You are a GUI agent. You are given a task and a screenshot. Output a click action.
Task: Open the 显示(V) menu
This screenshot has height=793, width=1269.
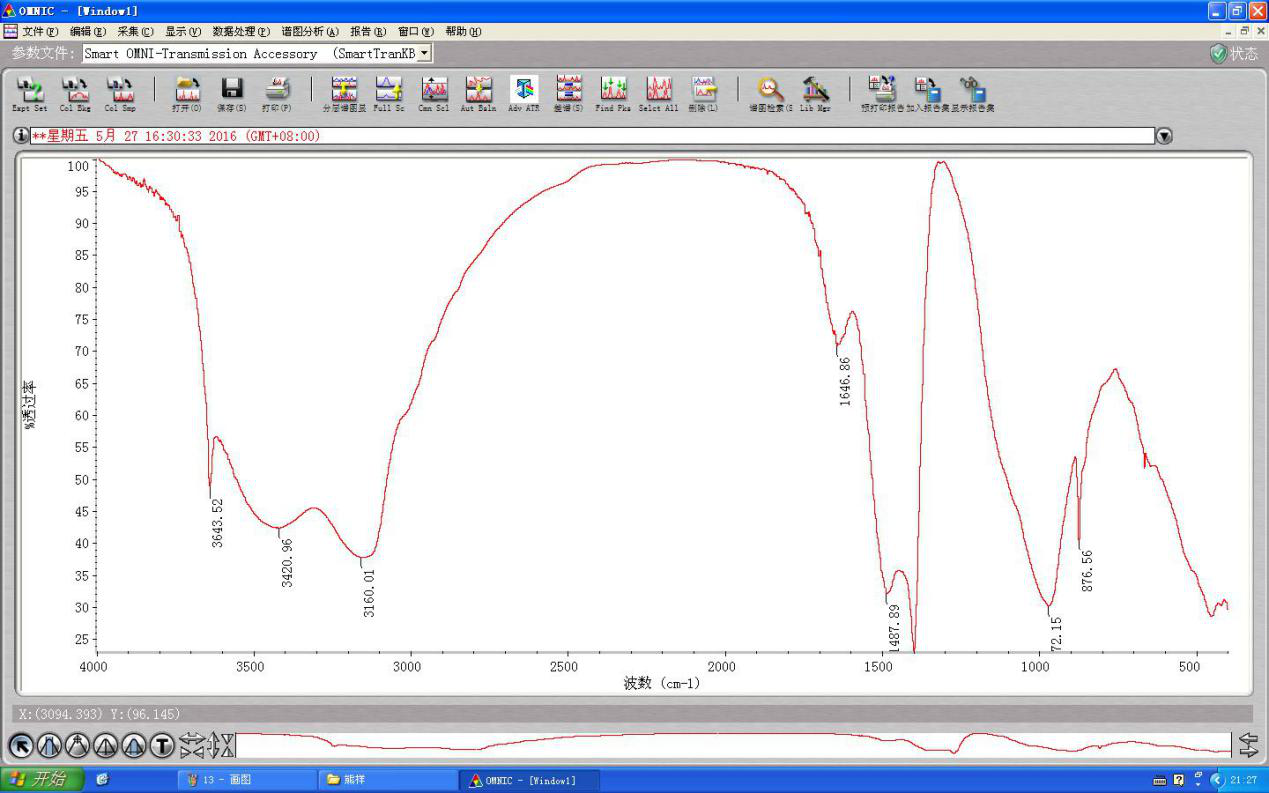point(183,31)
